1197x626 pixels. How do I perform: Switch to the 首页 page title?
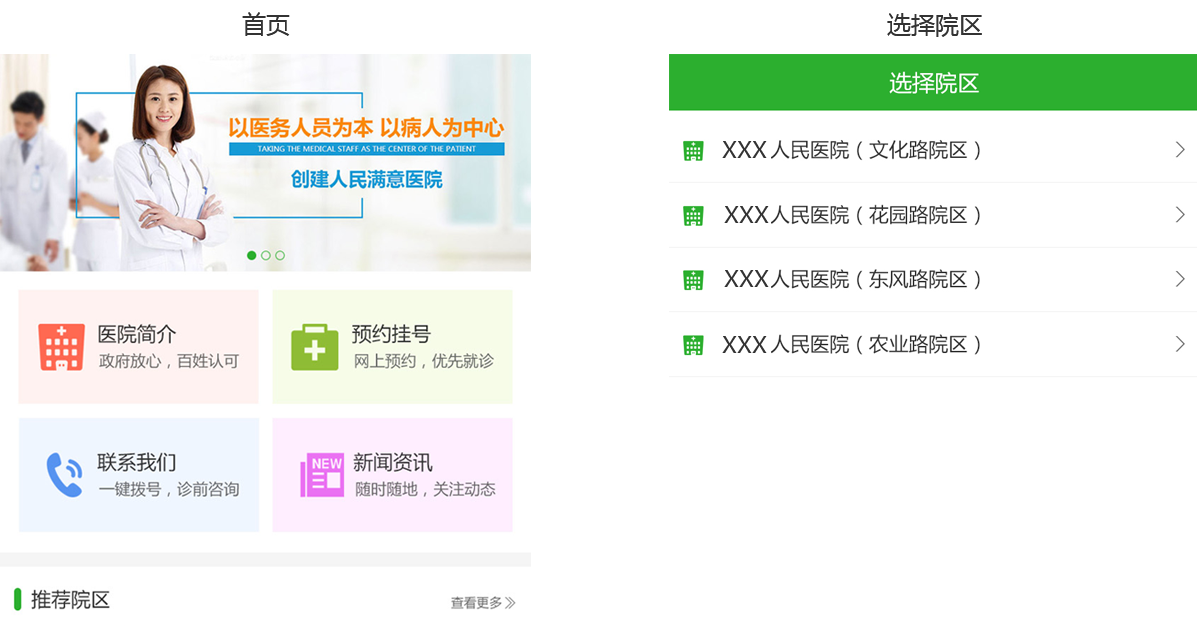click(x=266, y=23)
